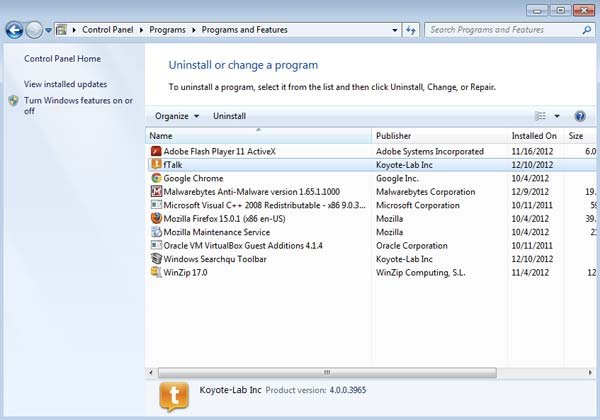Click Control Panel breadcrumb in address bar
This screenshot has width=600, height=420.
108,30
